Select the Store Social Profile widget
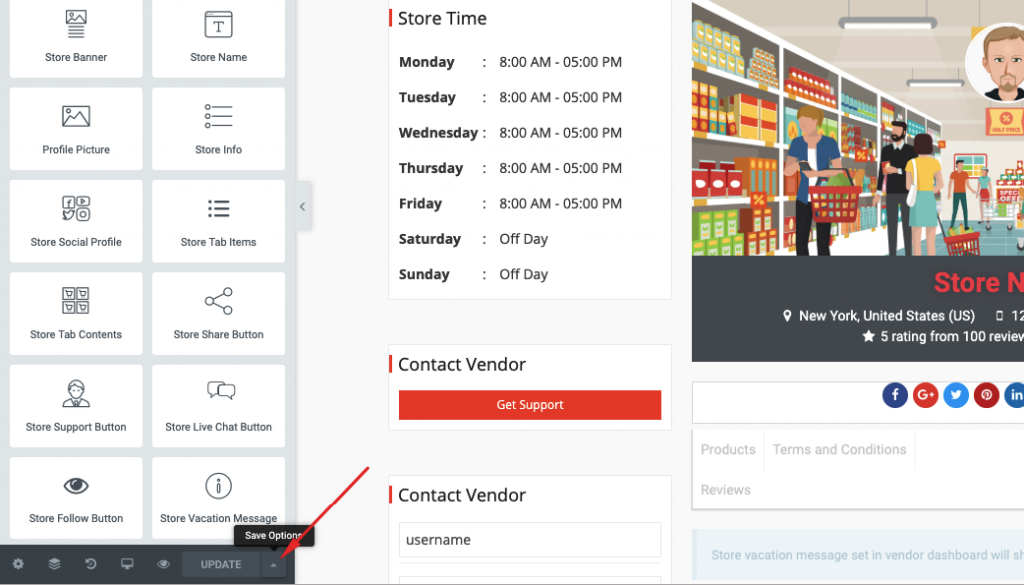 point(76,221)
